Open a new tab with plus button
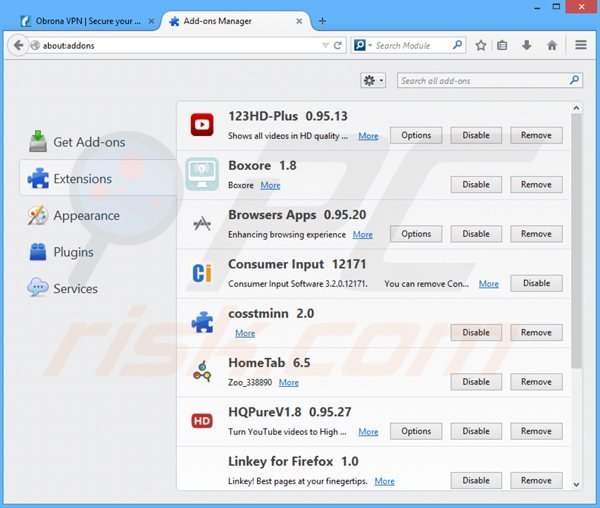This screenshot has height=508, width=600. (x=322, y=21)
